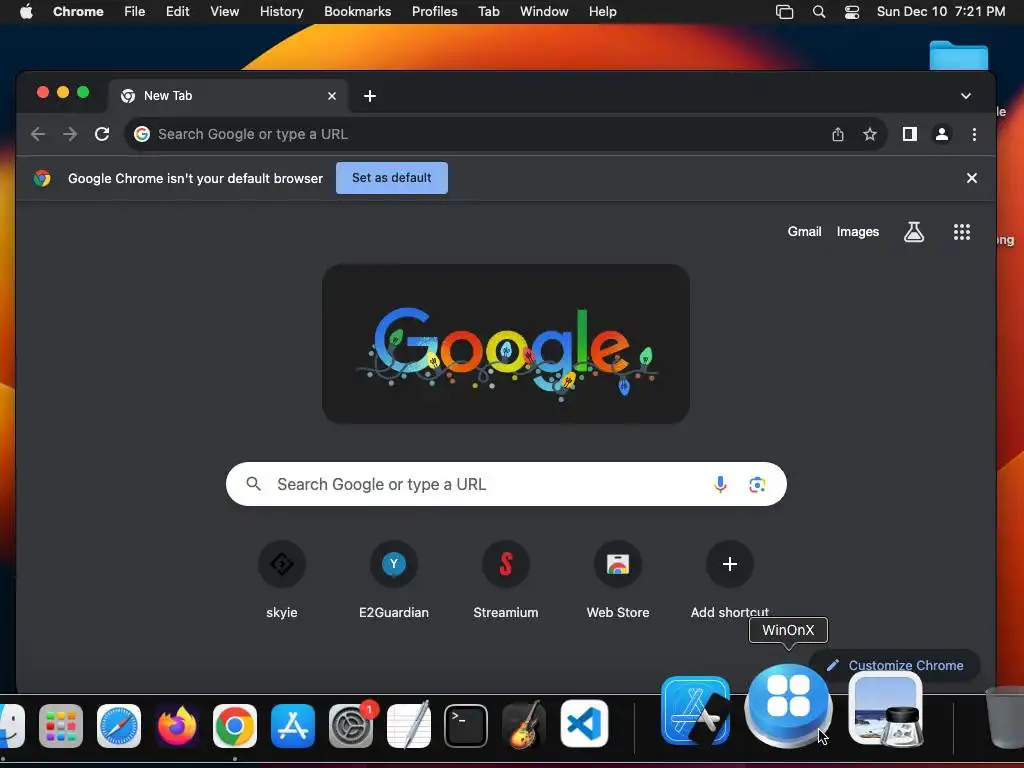Click Chrome icon in the Dock

[x=235, y=726]
